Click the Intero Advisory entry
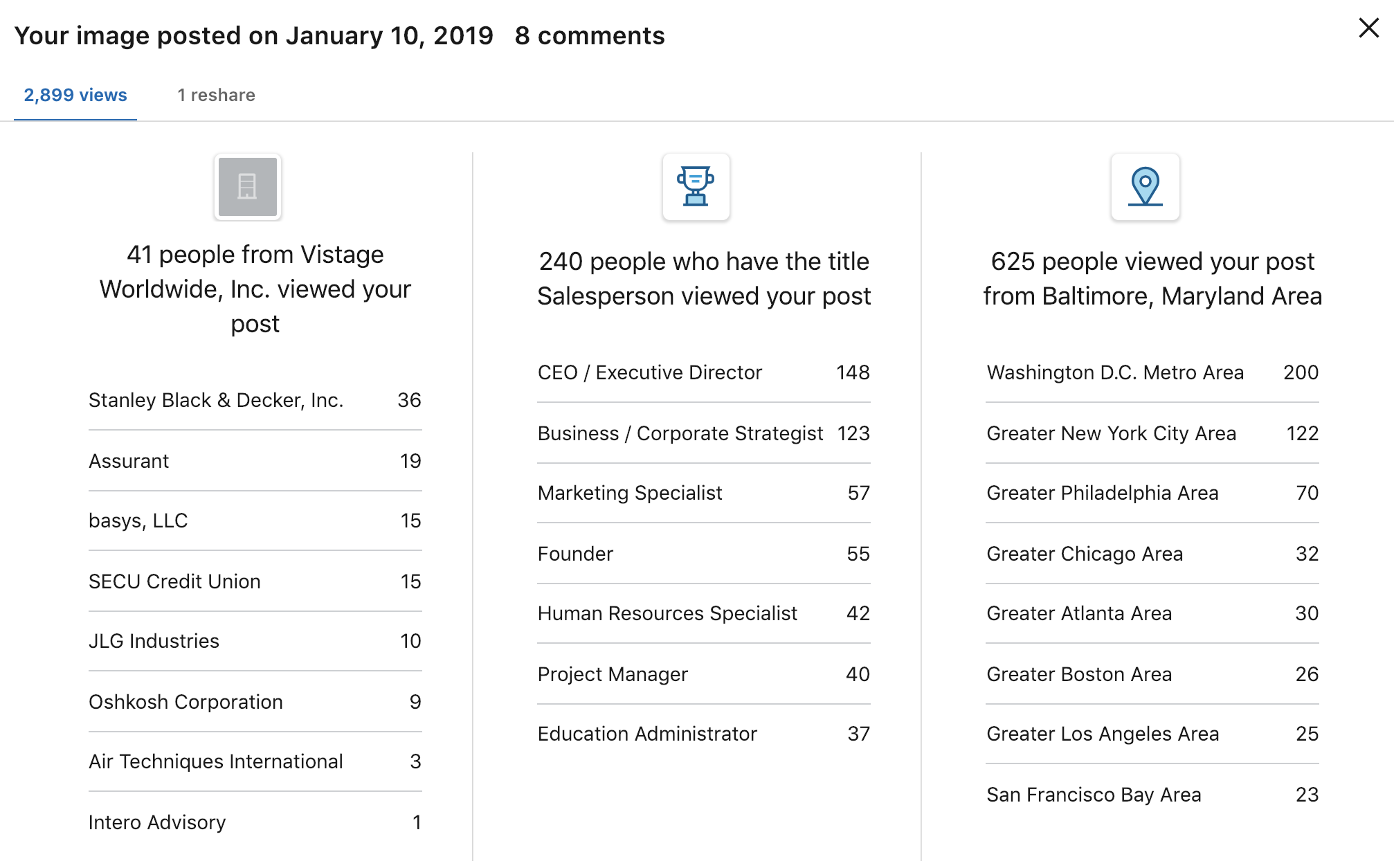 coord(255,822)
